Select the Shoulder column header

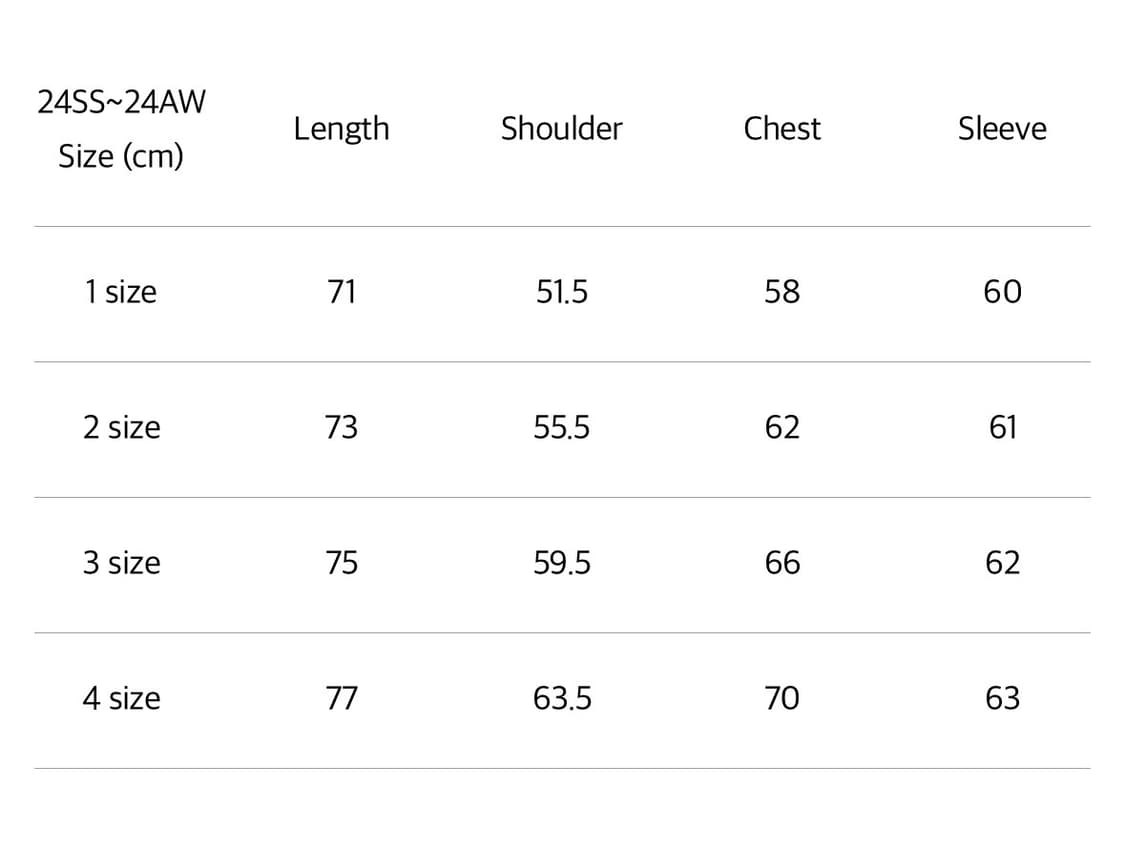(561, 129)
